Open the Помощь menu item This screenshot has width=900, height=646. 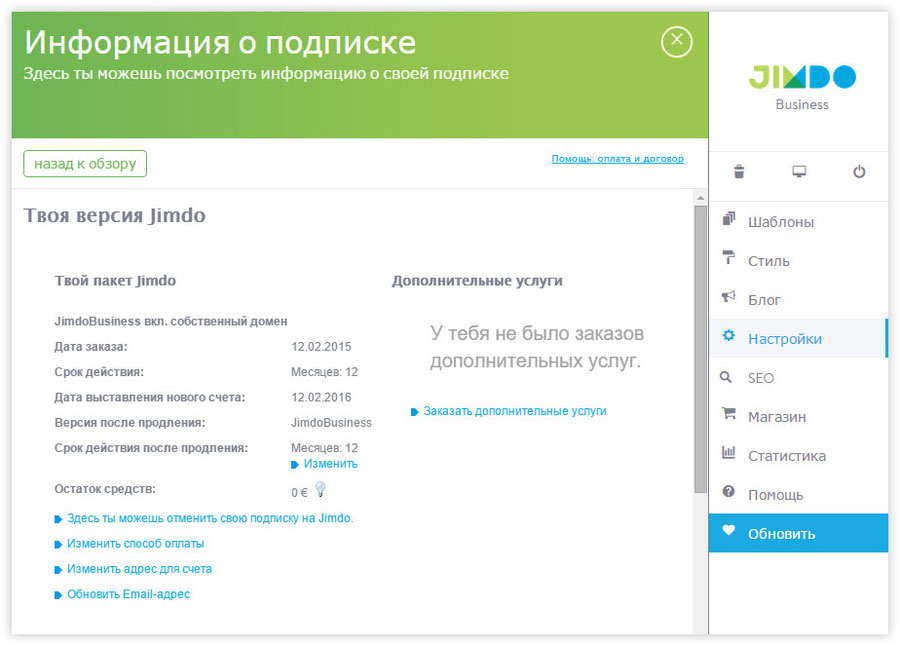pos(798,495)
